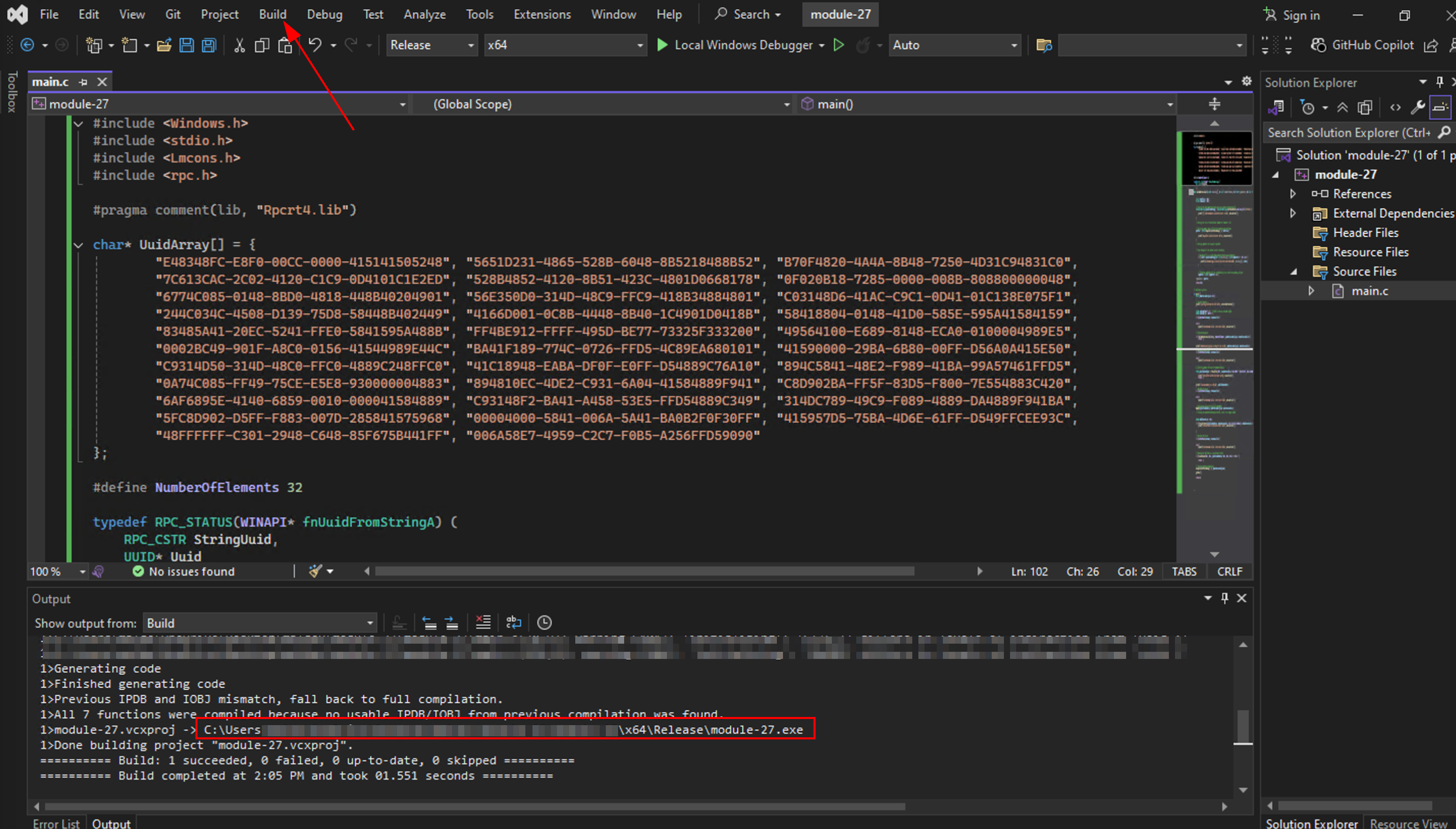Click the Save All toolbar icon
The image size is (1456, 829).
(209, 45)
